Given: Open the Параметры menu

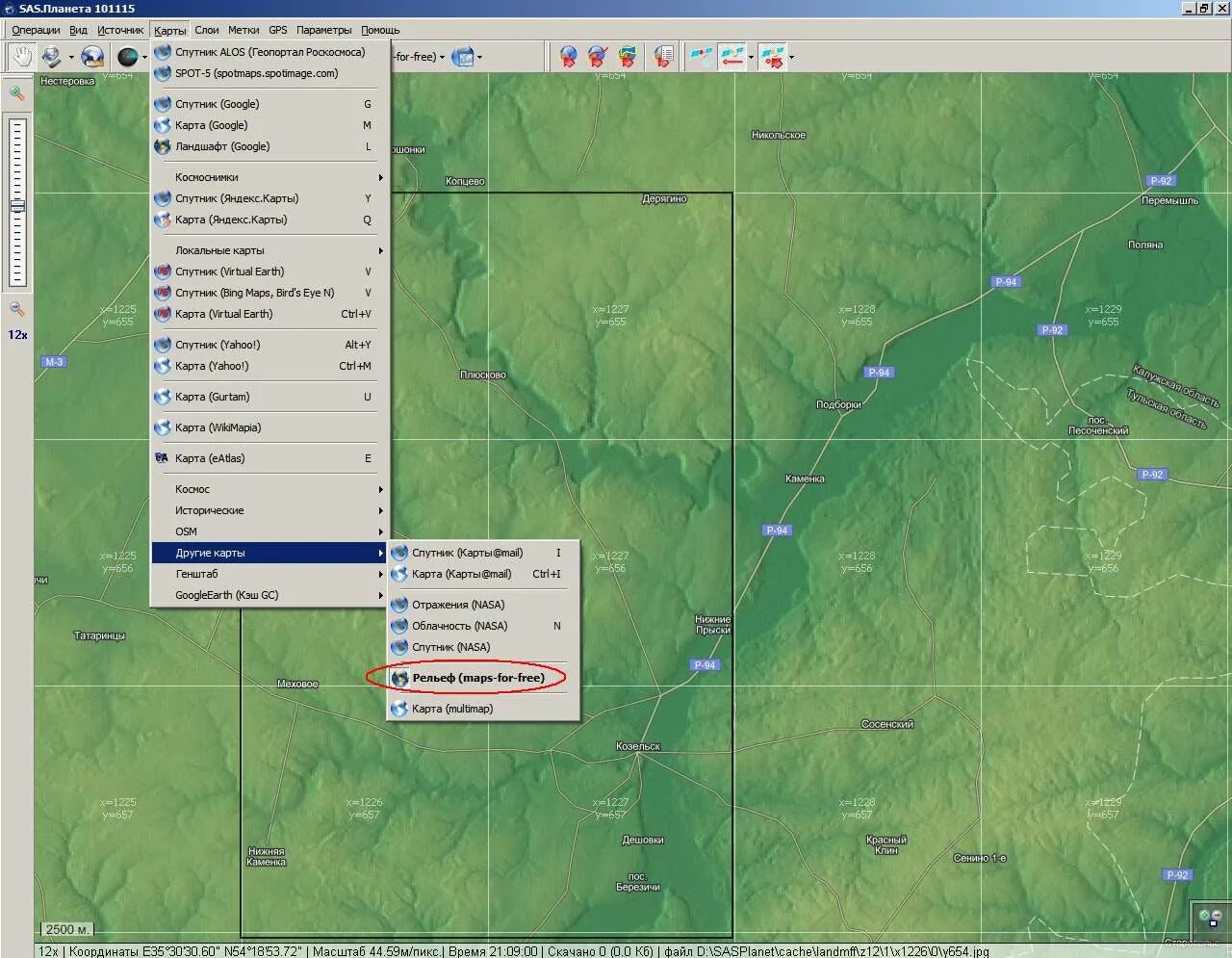Looking at the screenshot, I should click(x=324, y=30).
